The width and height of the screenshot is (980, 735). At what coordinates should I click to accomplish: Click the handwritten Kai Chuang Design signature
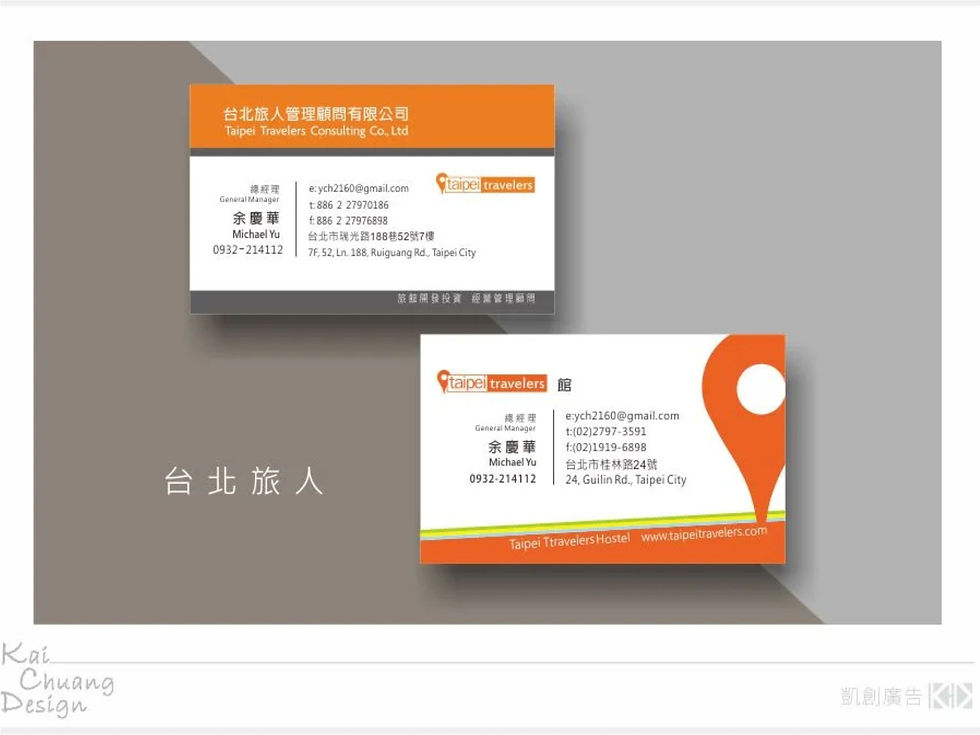[x=58, y=679]
